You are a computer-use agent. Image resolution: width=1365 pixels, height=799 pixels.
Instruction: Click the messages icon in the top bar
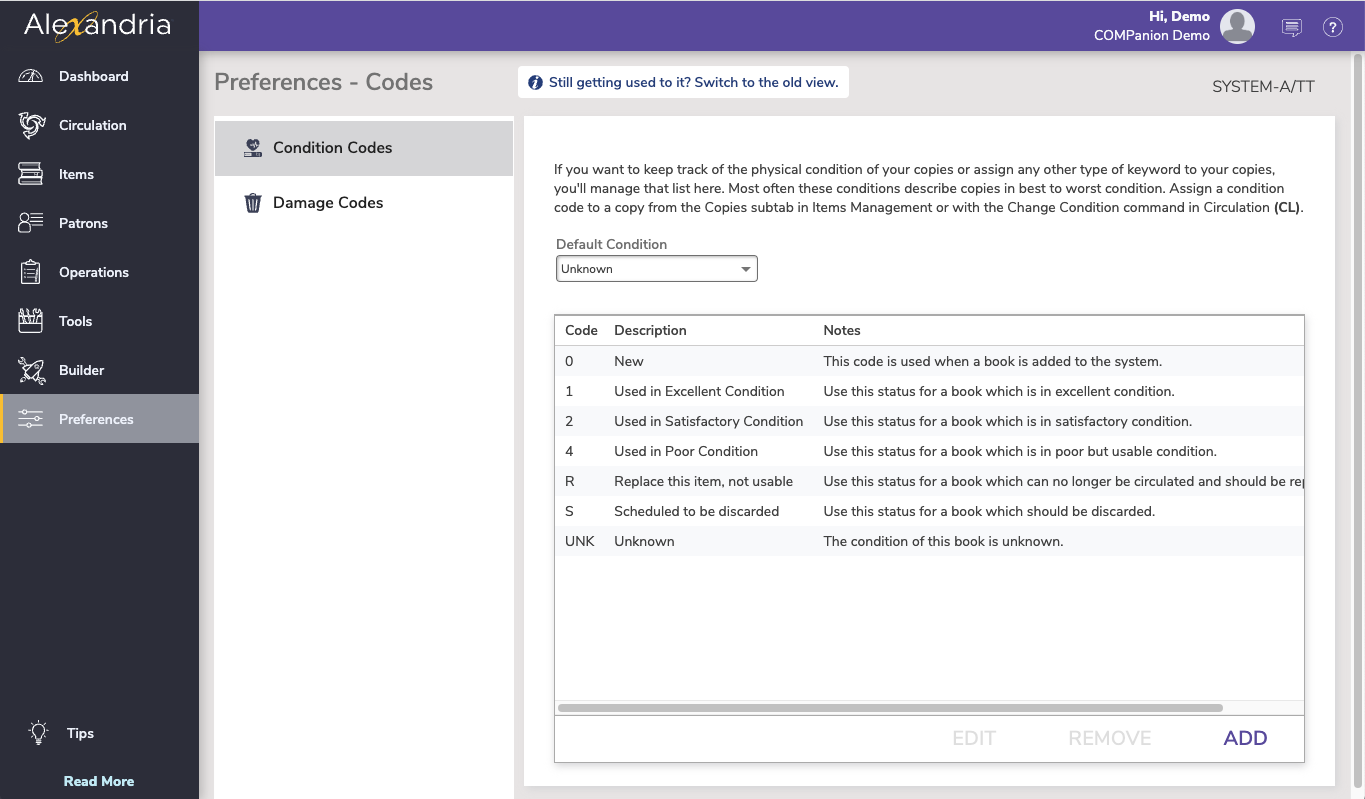pos(1291,27)
